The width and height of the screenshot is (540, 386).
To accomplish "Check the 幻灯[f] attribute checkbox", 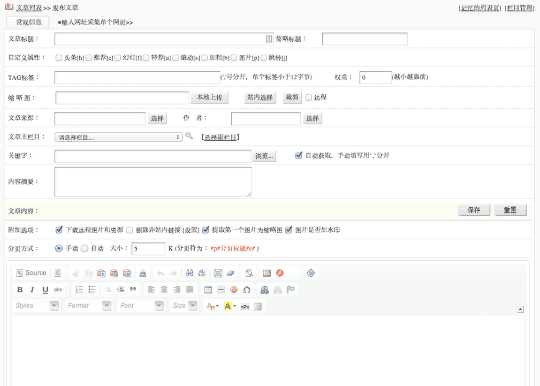I will 117,58.
